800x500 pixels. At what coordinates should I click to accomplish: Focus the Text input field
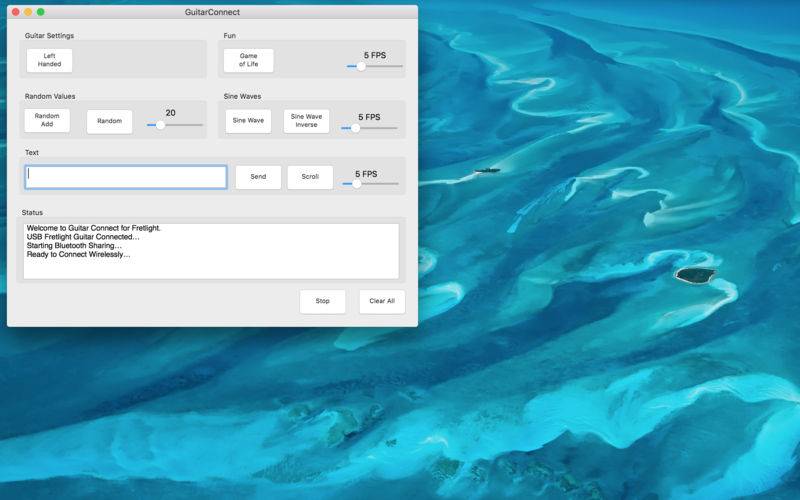coord(126,177)
